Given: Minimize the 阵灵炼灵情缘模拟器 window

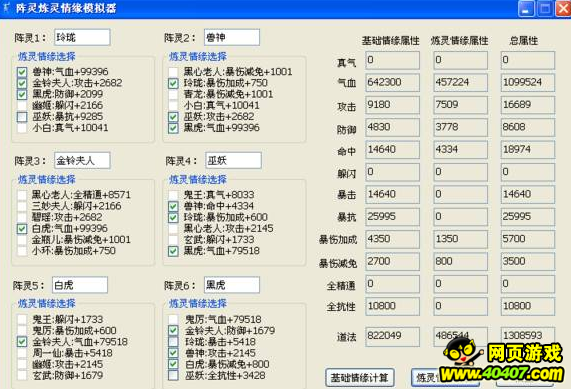Looking at the screenshot, I should pos(526,9).
